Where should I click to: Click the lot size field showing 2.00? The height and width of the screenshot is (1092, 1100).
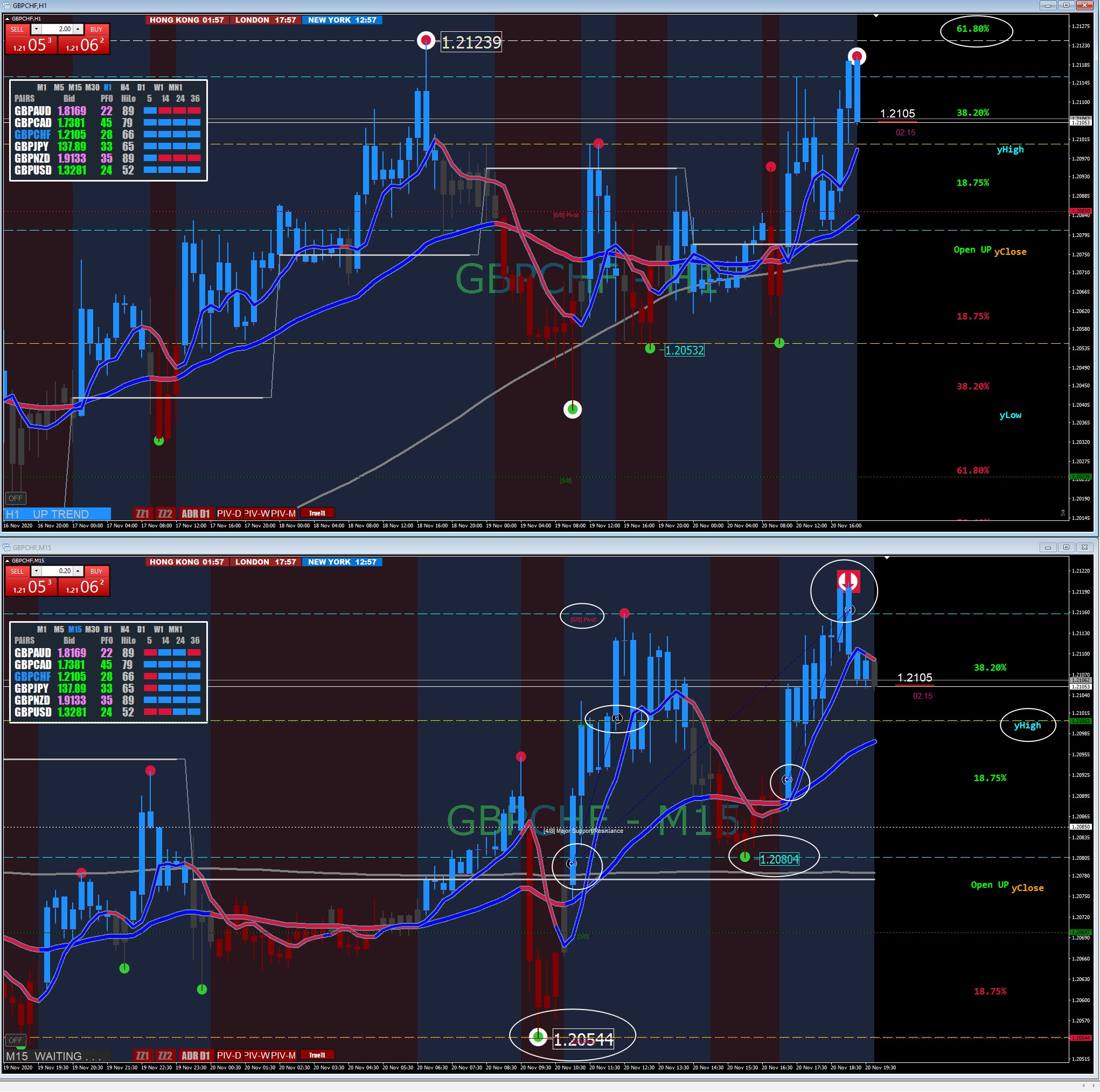point(57,29)
